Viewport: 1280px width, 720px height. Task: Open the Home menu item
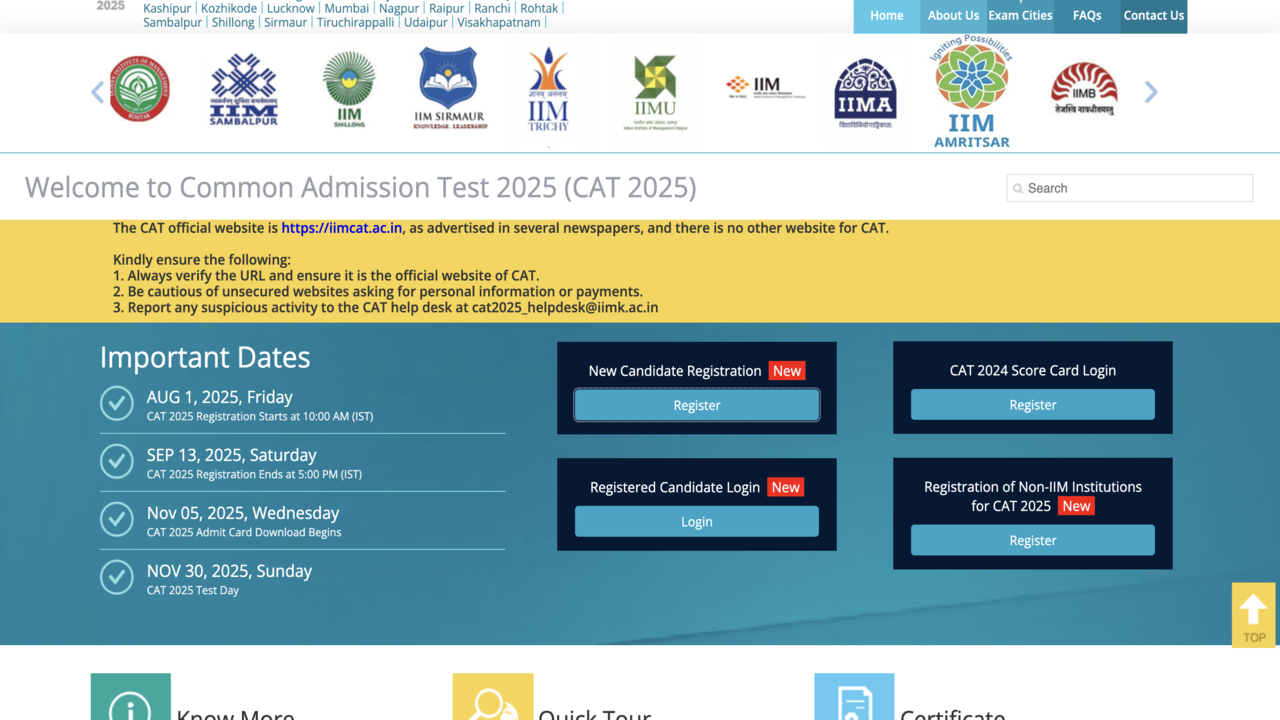coord(886,16)
